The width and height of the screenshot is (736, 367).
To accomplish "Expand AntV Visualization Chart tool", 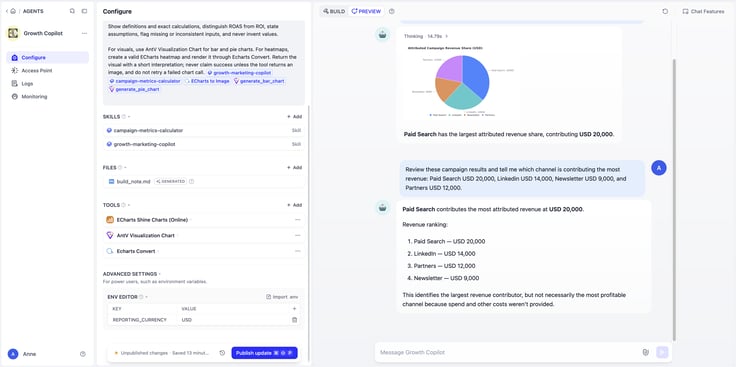I will [x=178, y=236].
